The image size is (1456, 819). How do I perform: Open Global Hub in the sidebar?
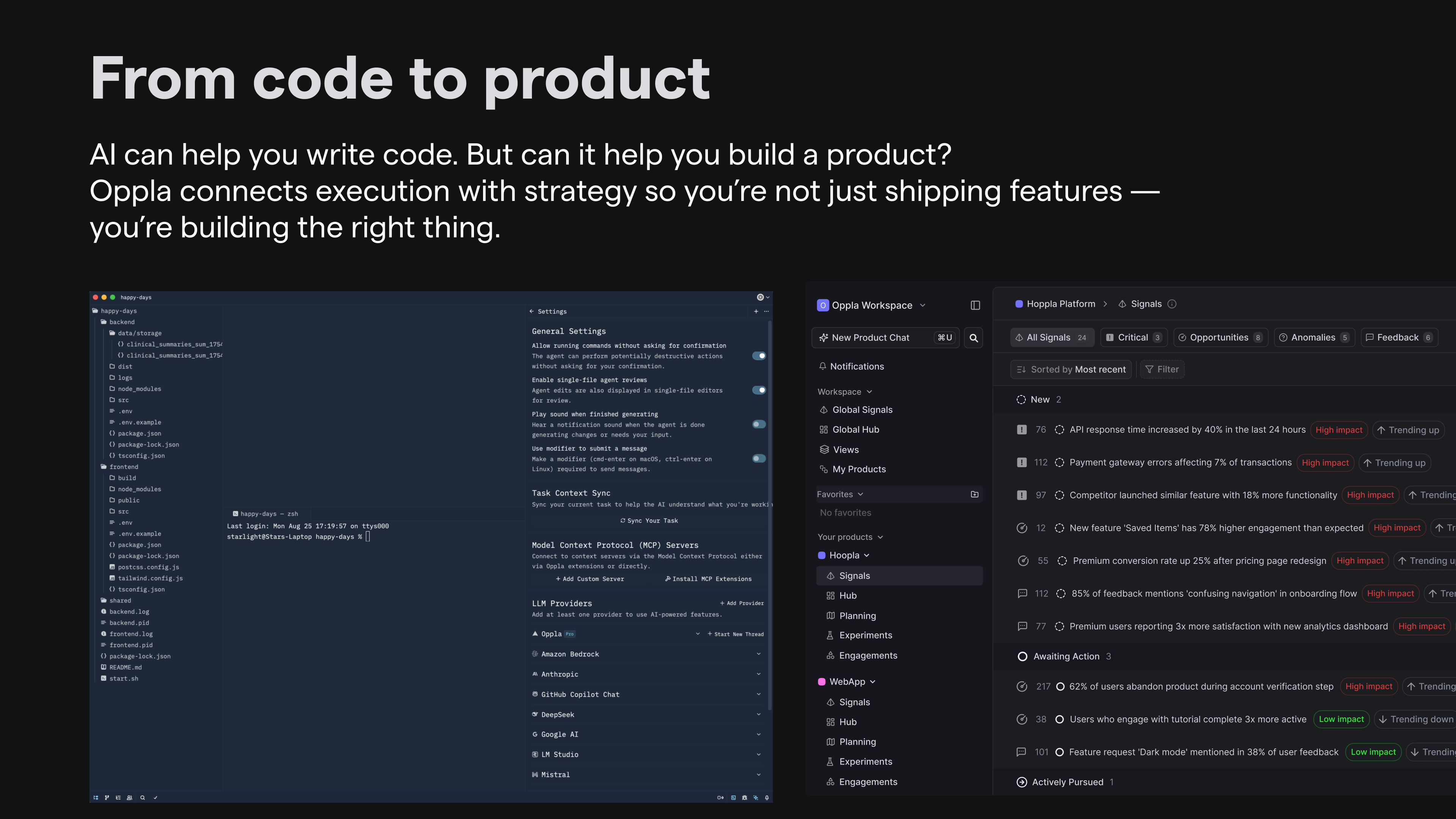849,430
